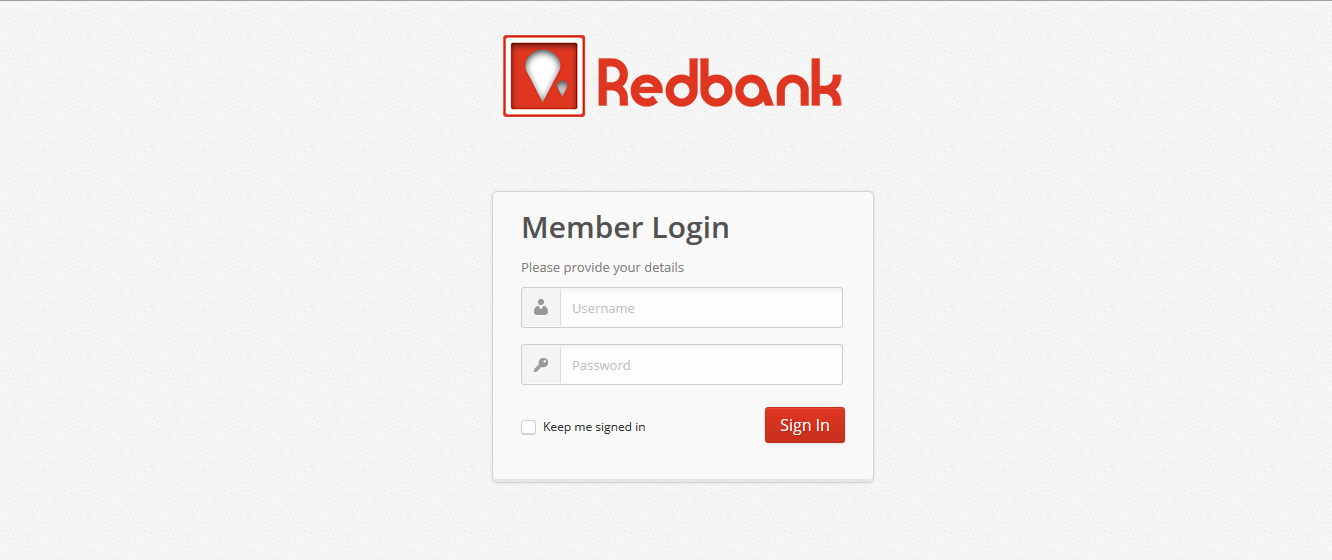Image resolution: width=1332 pixels, height=560 pixels.
Task: Click the "Please provide your details" text
Action: point(602,268)
